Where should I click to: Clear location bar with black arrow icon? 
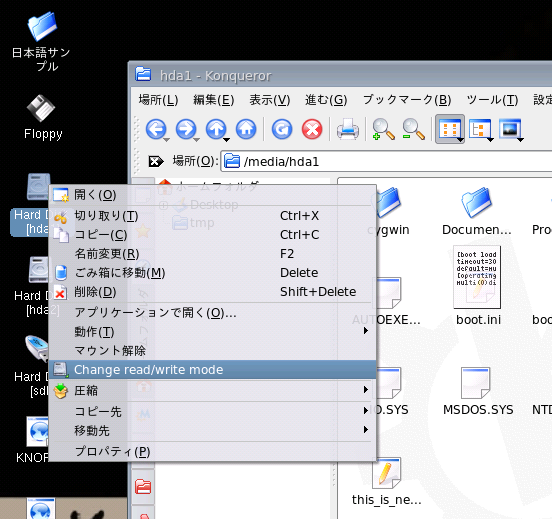click(156, 162)
